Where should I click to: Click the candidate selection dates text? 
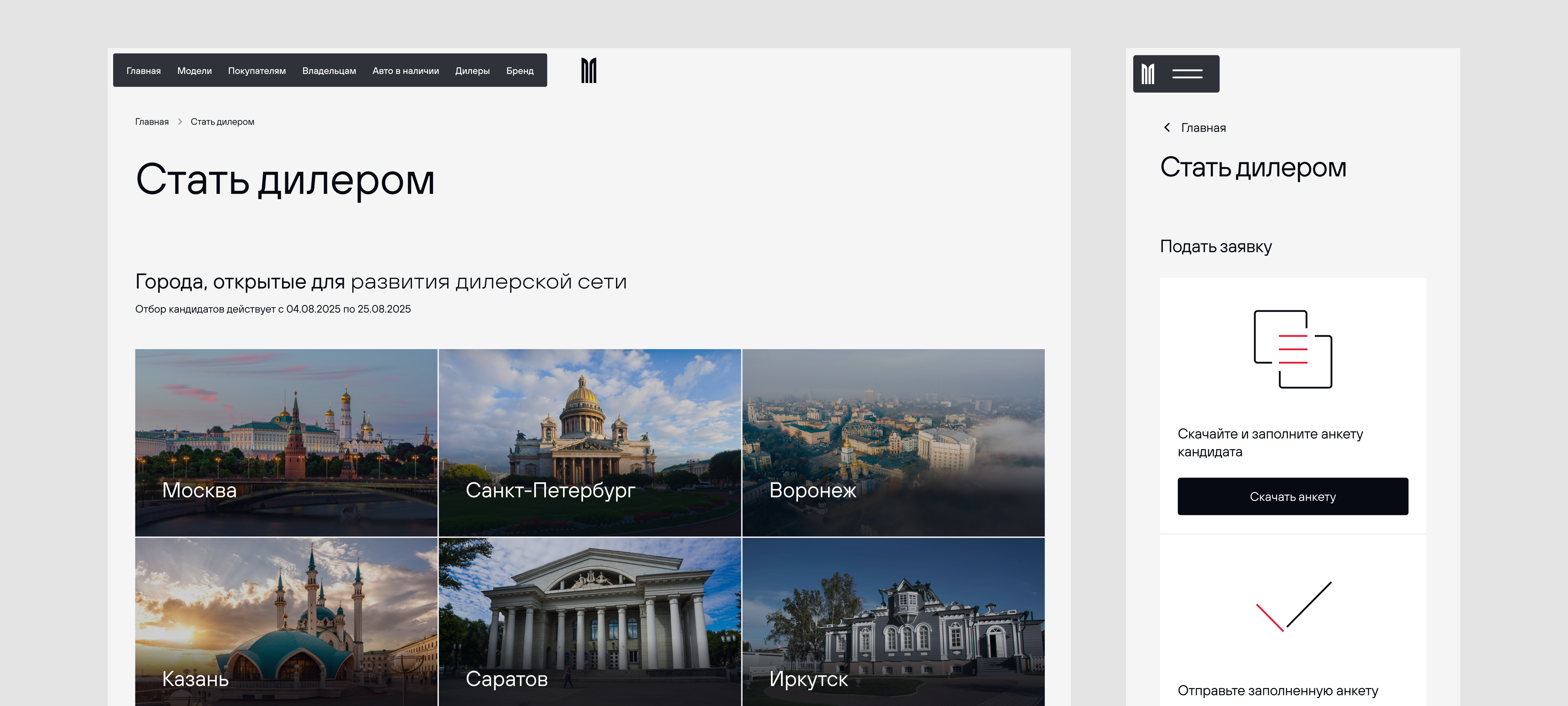(x=273, y=309)
